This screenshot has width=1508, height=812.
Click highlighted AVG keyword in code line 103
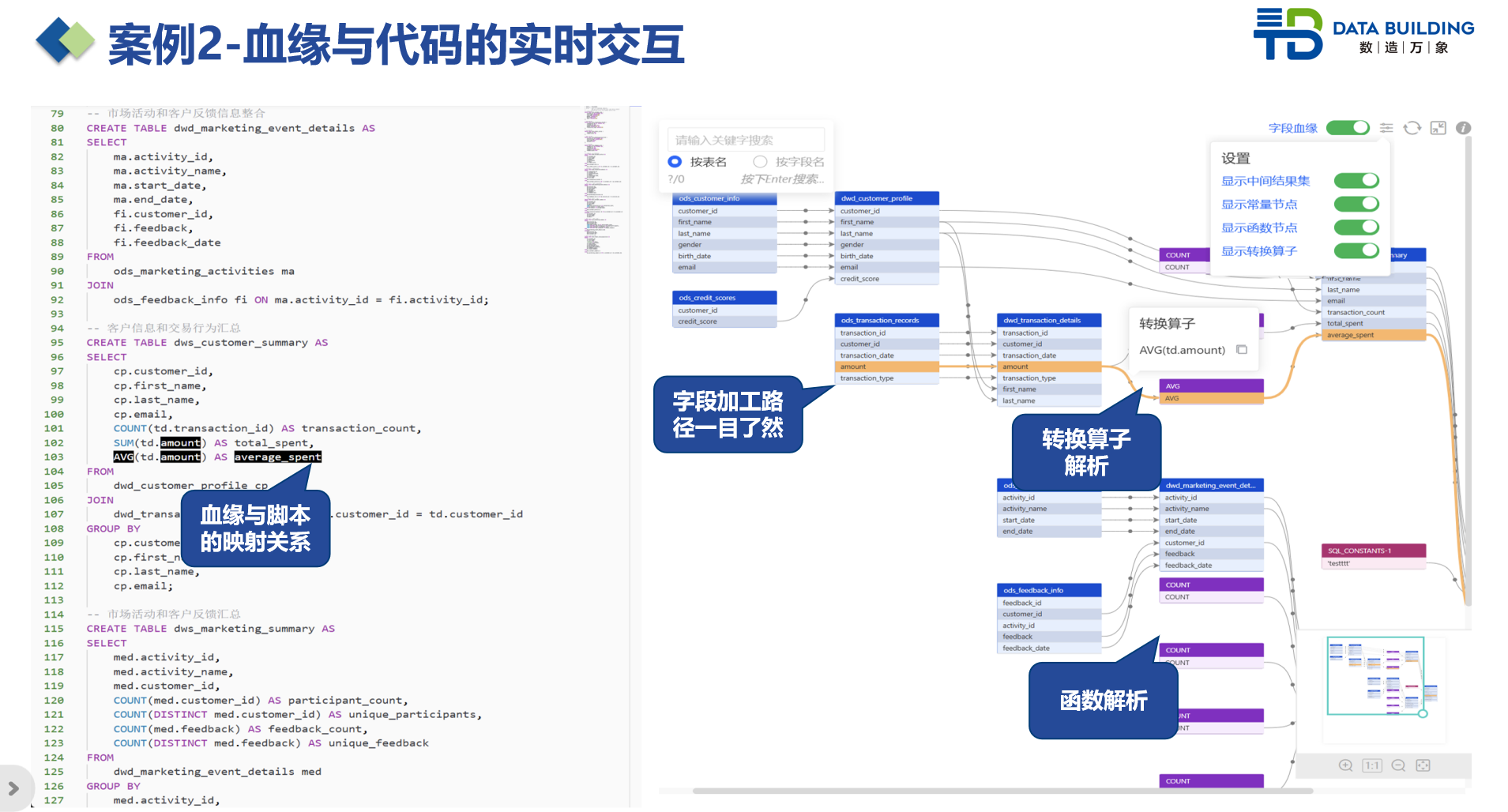(123, 457)
